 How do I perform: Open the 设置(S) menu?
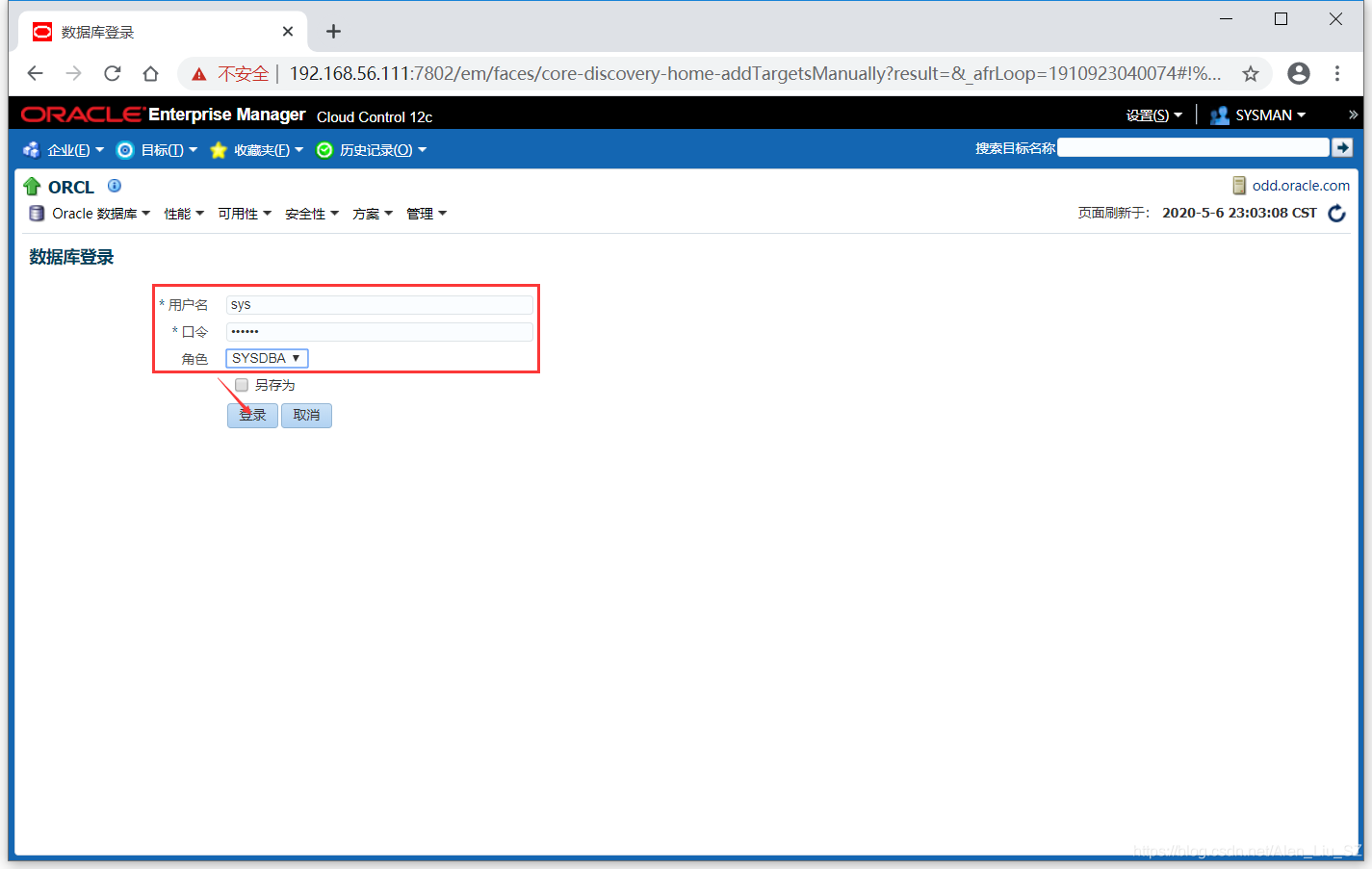1153,115
